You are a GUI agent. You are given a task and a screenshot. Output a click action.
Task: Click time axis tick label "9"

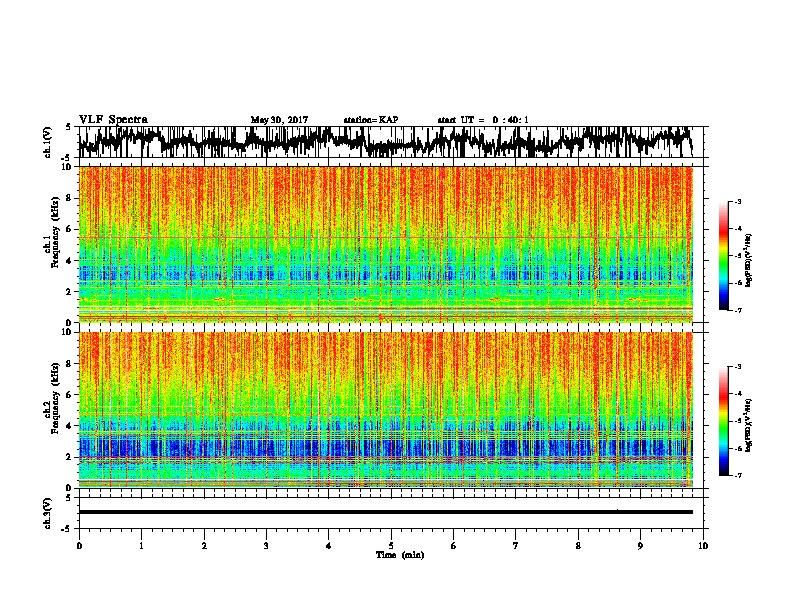640,546
